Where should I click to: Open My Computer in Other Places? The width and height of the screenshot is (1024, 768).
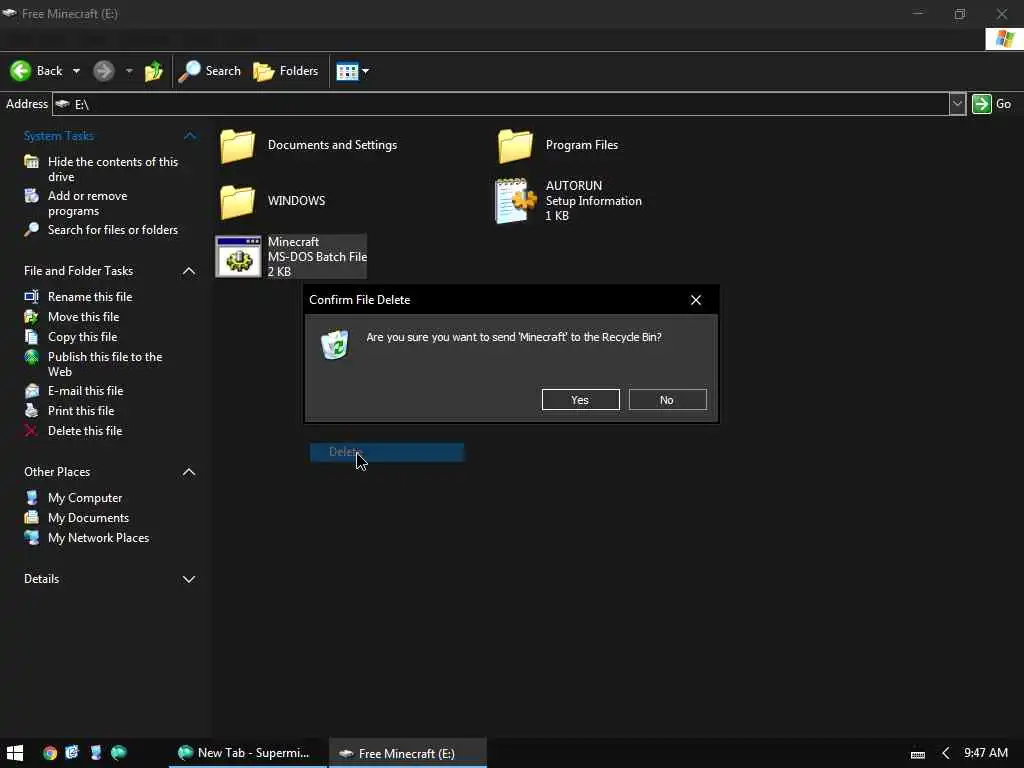[85, 498]
